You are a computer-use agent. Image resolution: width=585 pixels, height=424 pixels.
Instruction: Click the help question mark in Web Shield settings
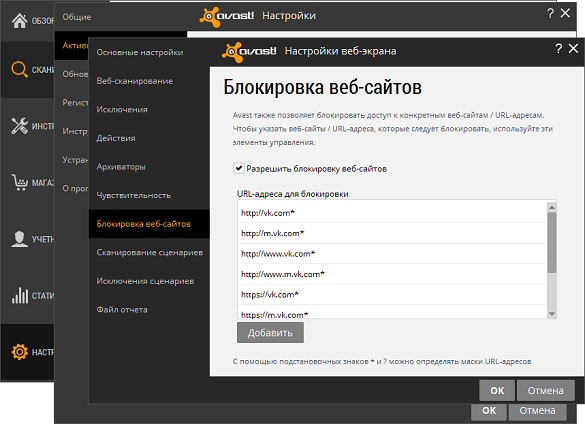(559, 49)
